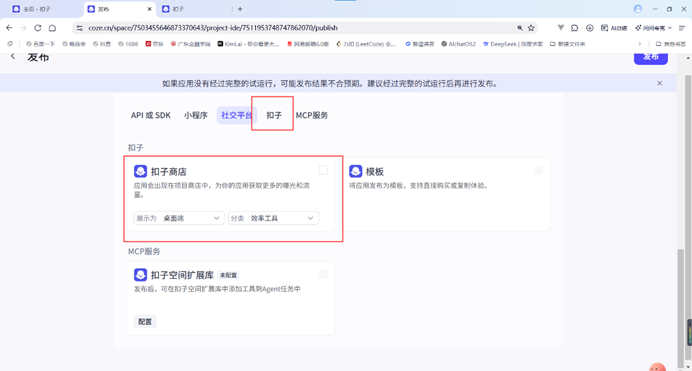692x371 pixels.
Task: Open the AIchatOS2 bookmark
Action: [459, 44]
